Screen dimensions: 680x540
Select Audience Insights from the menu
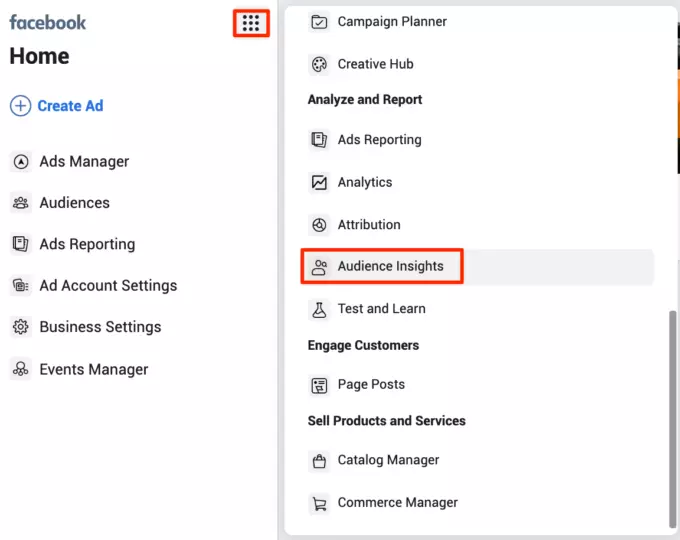point(390,267)
